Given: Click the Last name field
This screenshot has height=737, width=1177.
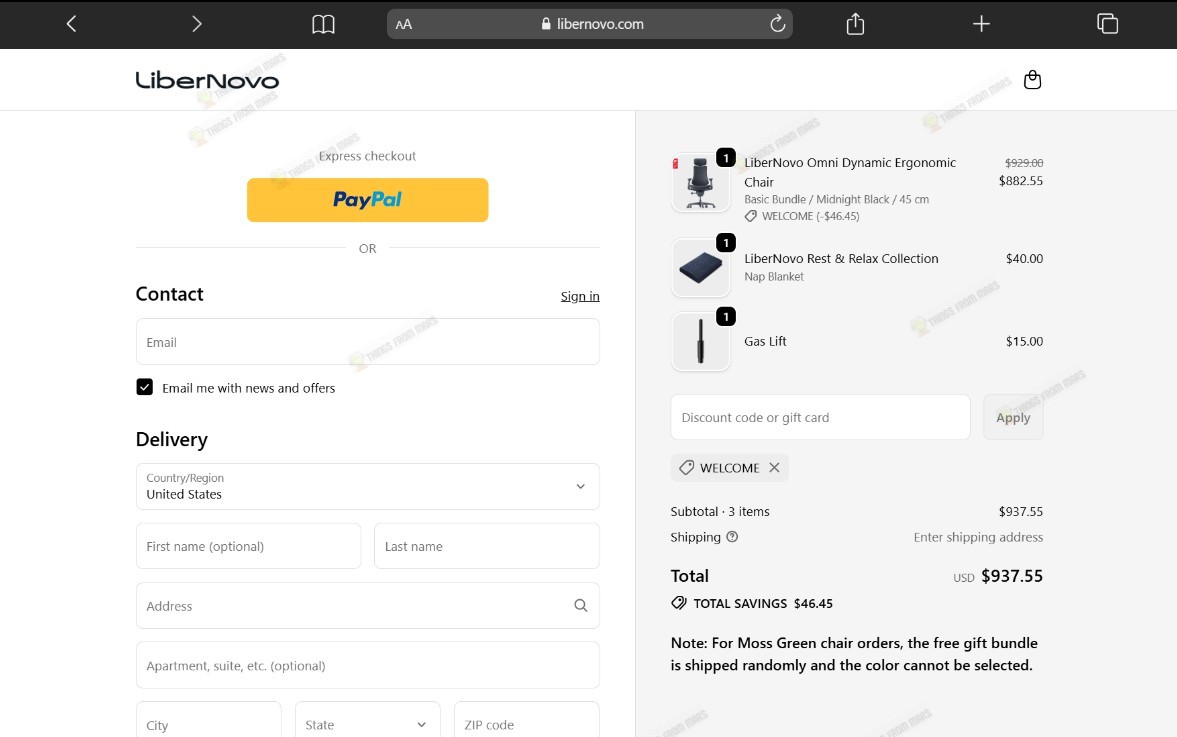Looking at the screenshot, I should tap(486, 546).
